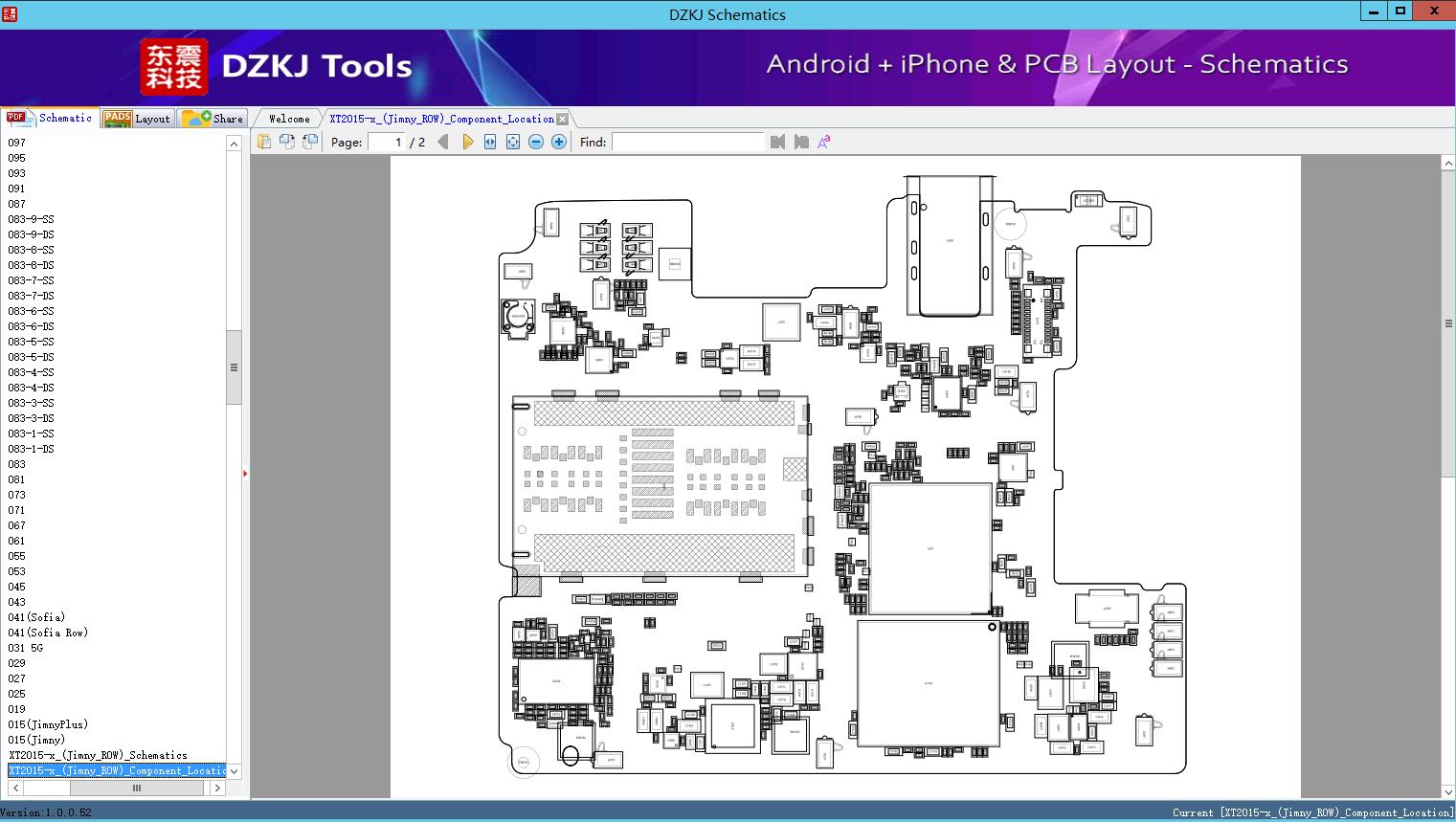Click the rotate clockwise page icon
This screenshot has width=1456, height=822.
(310, 142)
